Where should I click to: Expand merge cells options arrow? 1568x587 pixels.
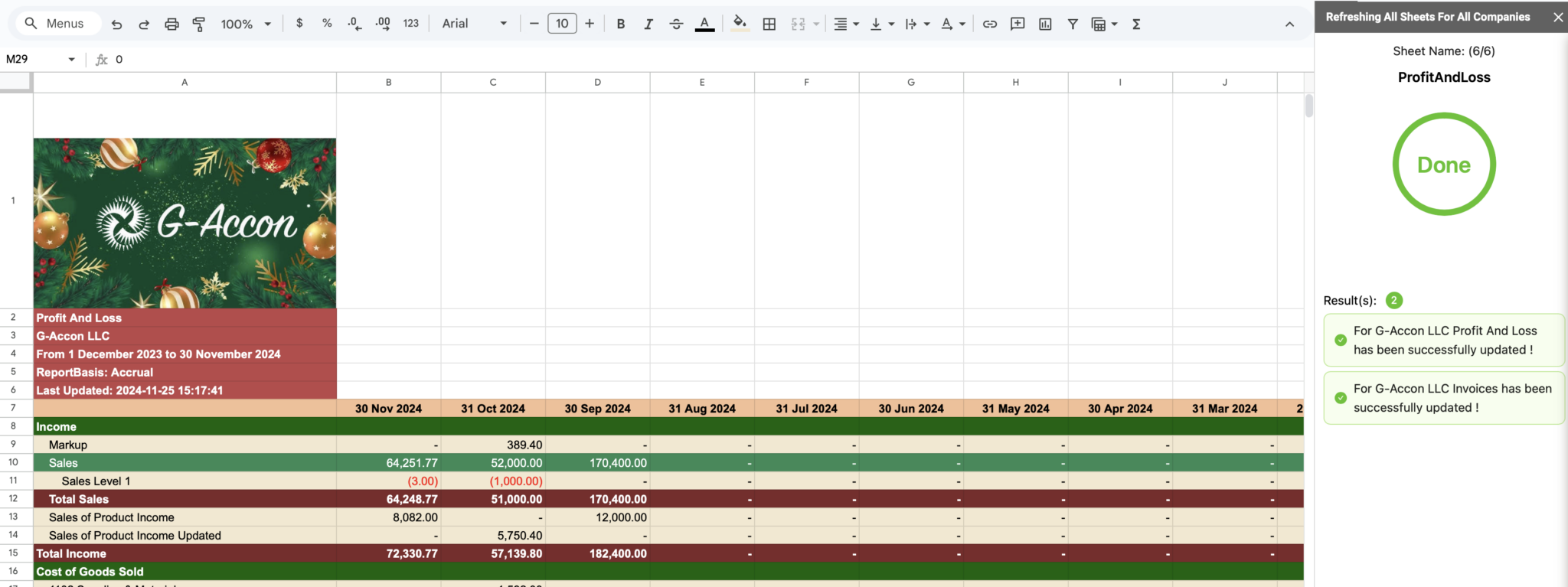click(x=816, y=24)
